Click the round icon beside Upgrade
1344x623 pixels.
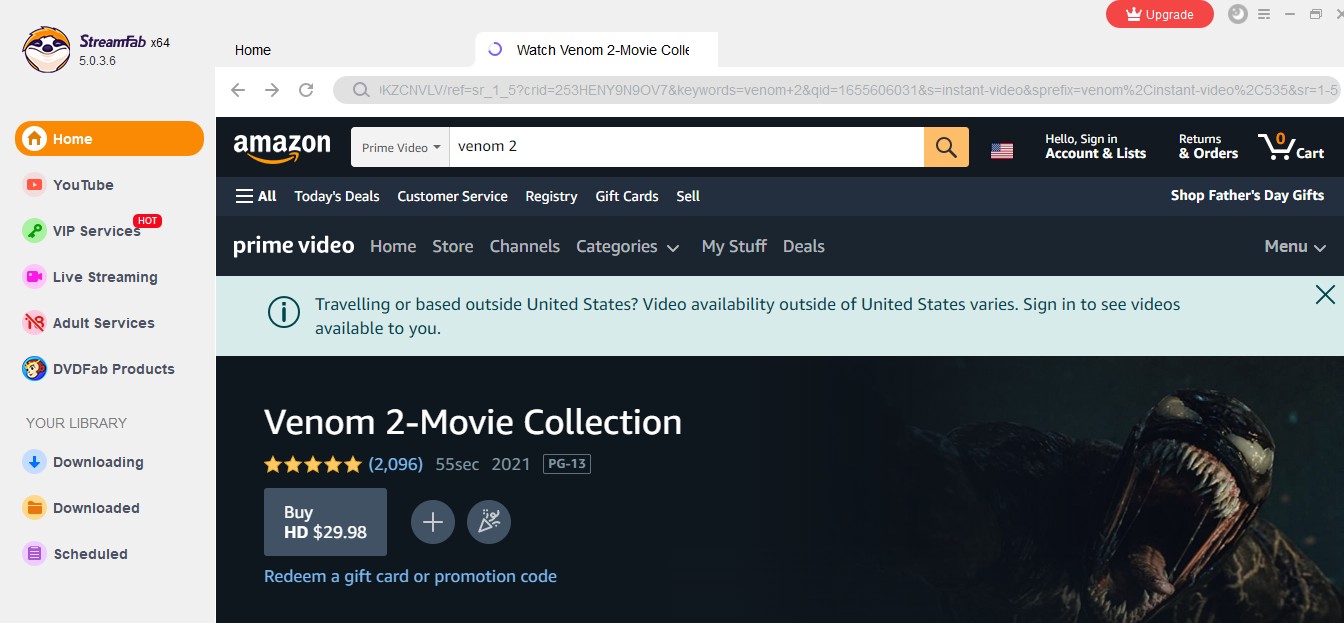click(x=1238, y=14)
